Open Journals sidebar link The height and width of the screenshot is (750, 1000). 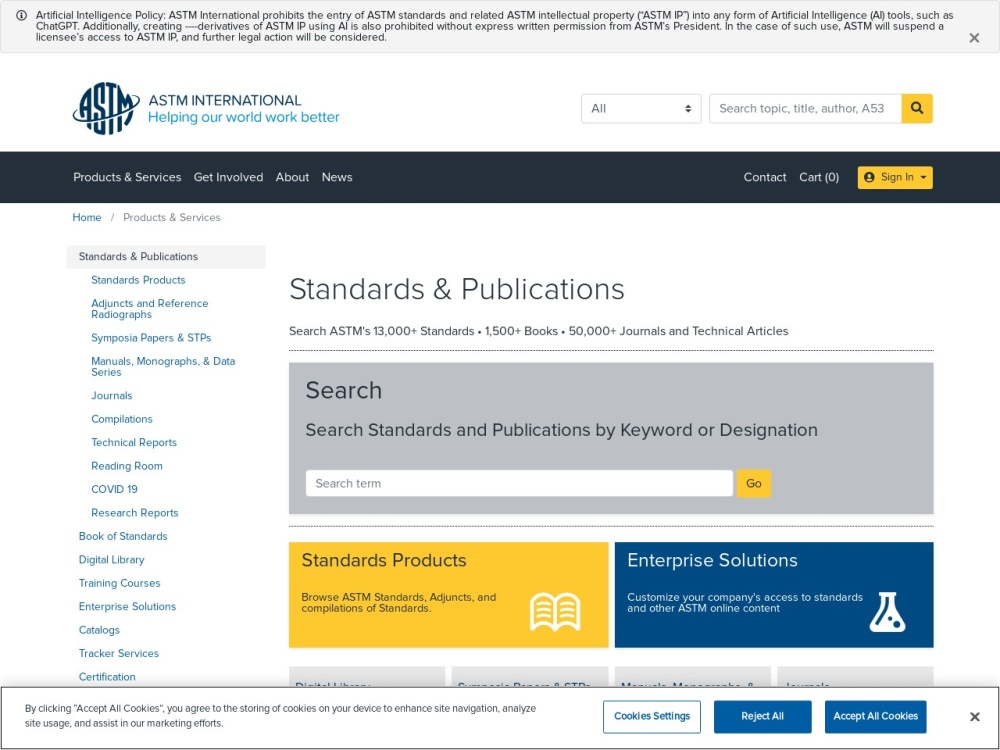pos(112,396)
